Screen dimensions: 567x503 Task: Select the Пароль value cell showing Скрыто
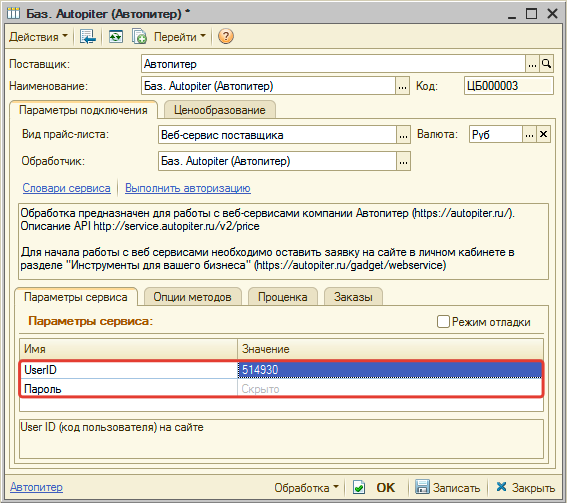click(390, 389)
